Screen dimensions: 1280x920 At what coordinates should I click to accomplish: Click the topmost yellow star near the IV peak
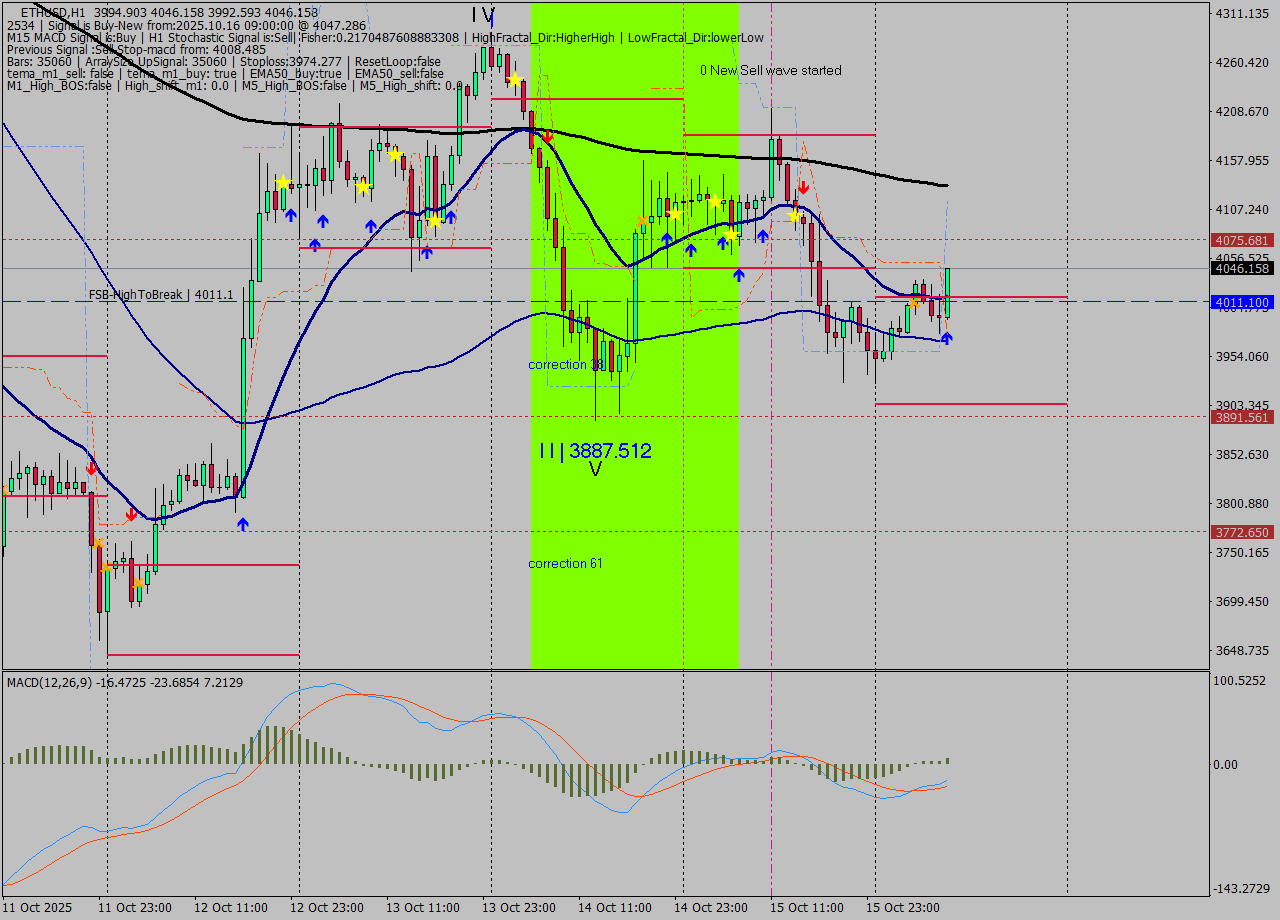[514, 79]
